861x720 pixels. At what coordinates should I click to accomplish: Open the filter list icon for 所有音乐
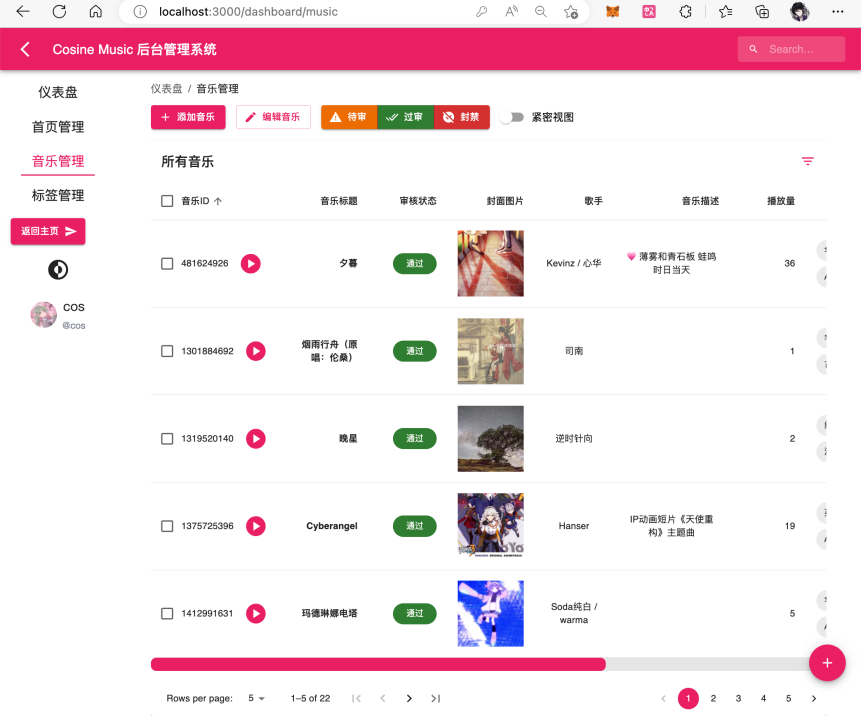[807, 161]
